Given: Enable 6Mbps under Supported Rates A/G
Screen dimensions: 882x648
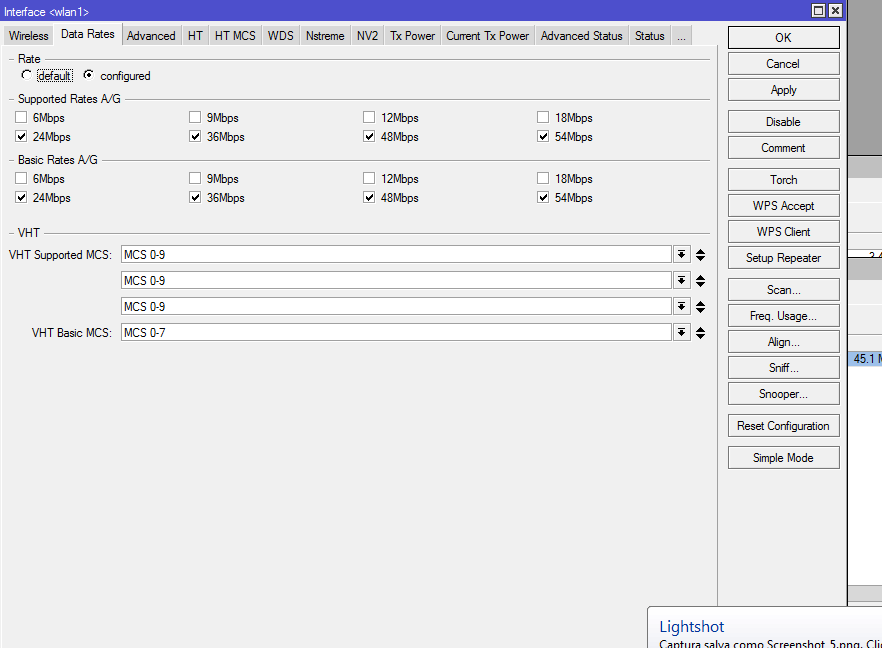Looking at the screenshot, I should 21,117.
